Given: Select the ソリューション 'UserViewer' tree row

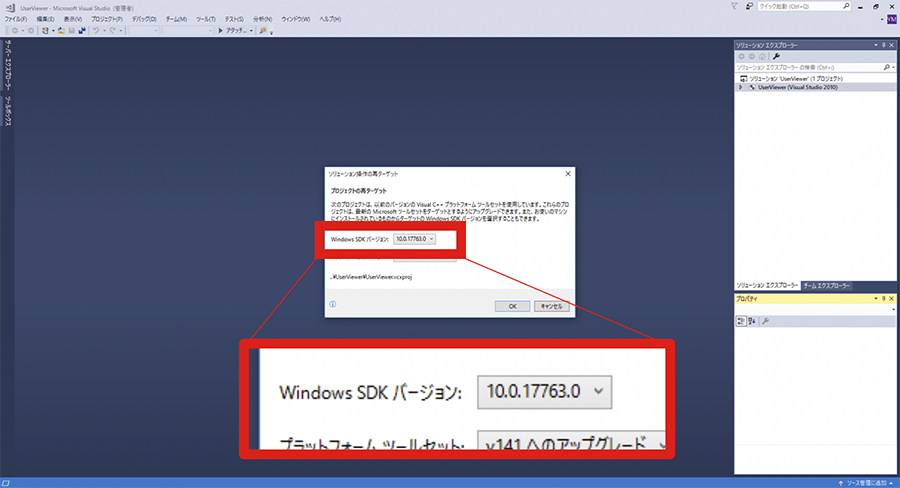Looking at the screenshot, I should click(815, 78).
